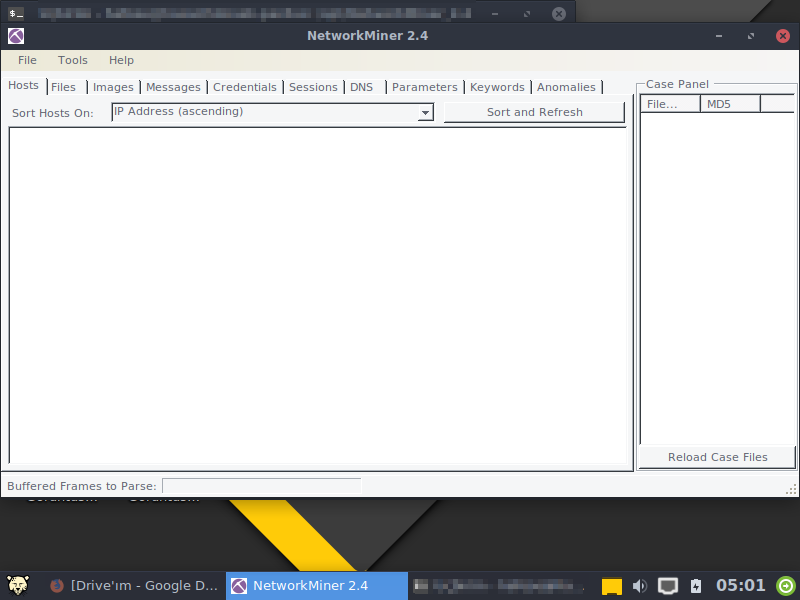
Task: View the Parameters tab
Action: click(x=424, y=87)
